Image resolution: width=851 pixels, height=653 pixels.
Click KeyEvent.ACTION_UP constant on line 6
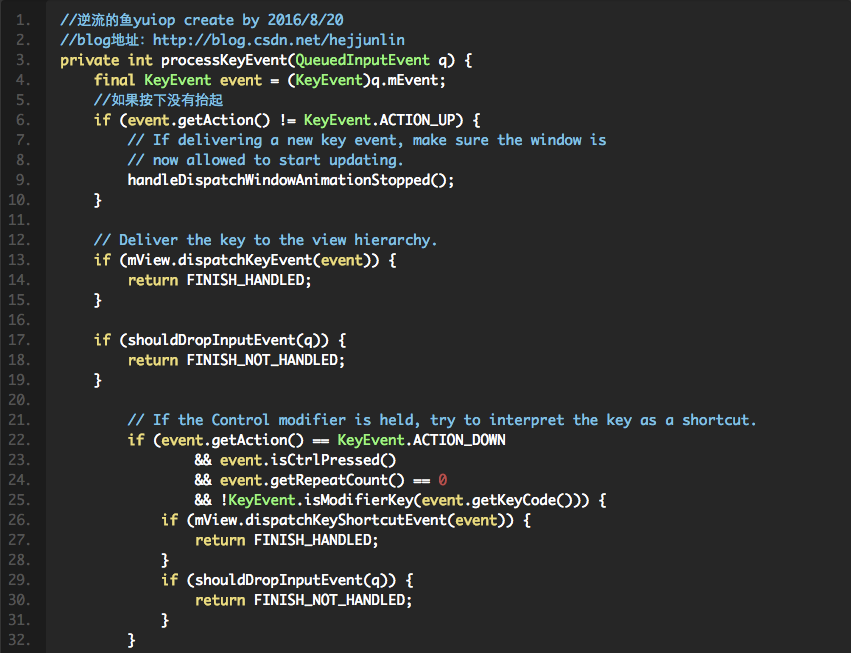pos(383,120)
